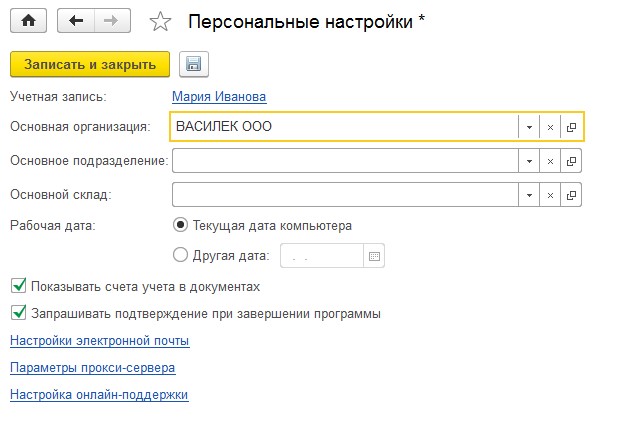Navigate forward with the right arrow
The width and height of the screenshot is (617, 438).
112,20
